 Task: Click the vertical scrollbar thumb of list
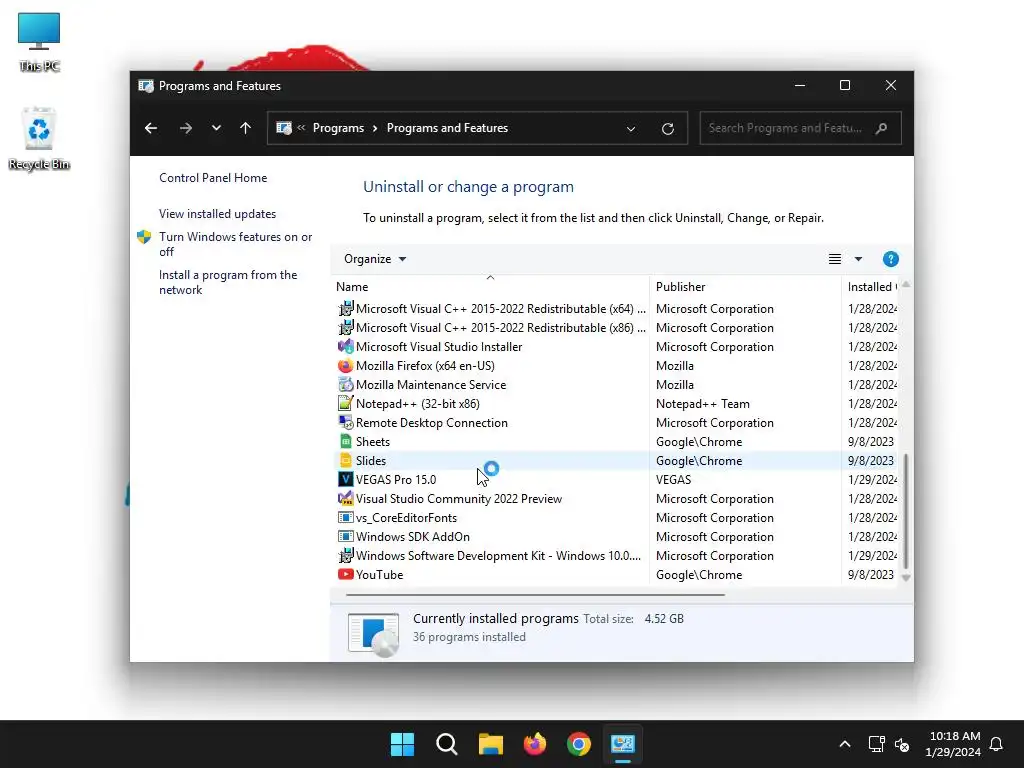click(906, 511)
